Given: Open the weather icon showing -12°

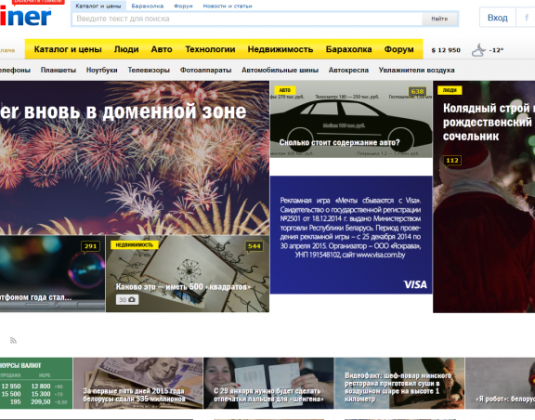Looking at the screenshot, I should [479, 50].
